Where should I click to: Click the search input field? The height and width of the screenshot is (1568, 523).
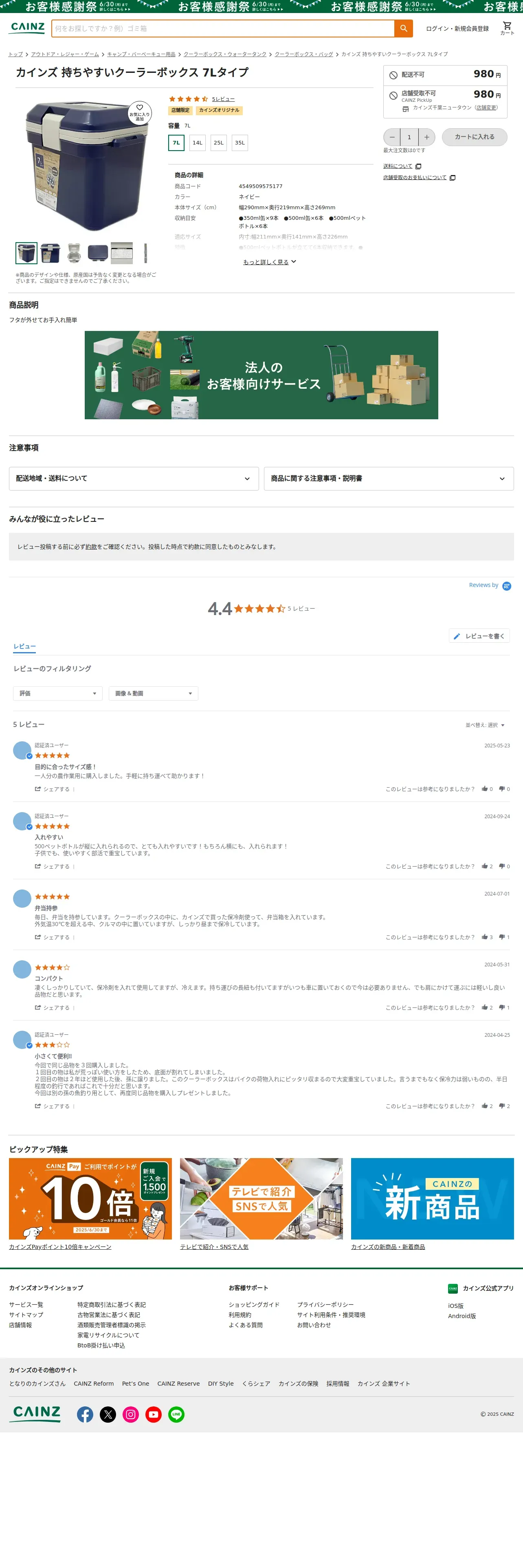(x=223, y=28)
